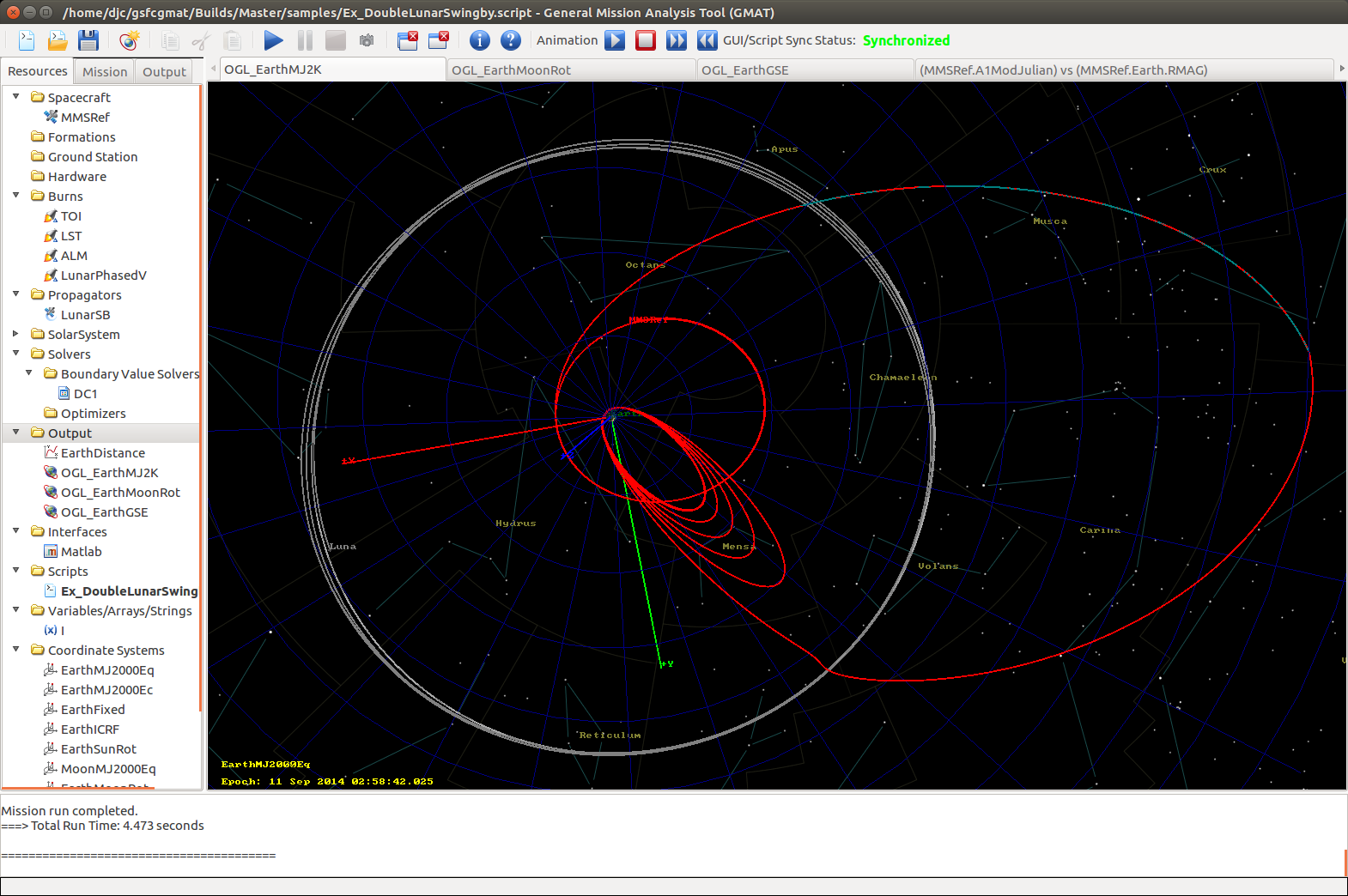Open the MMSRef.A1ModJulian vs RMAG plot tab

1124,70
